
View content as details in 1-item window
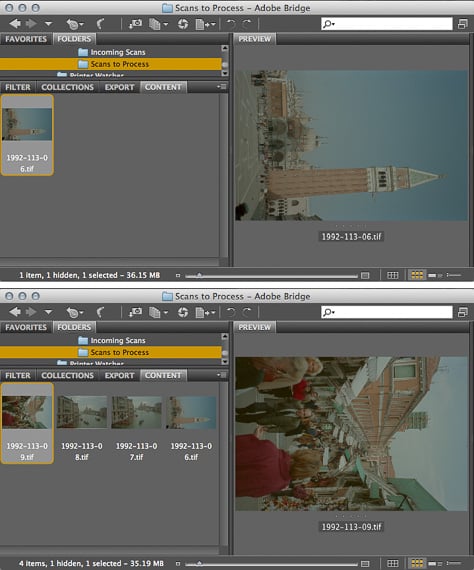[x=435, y=276]
